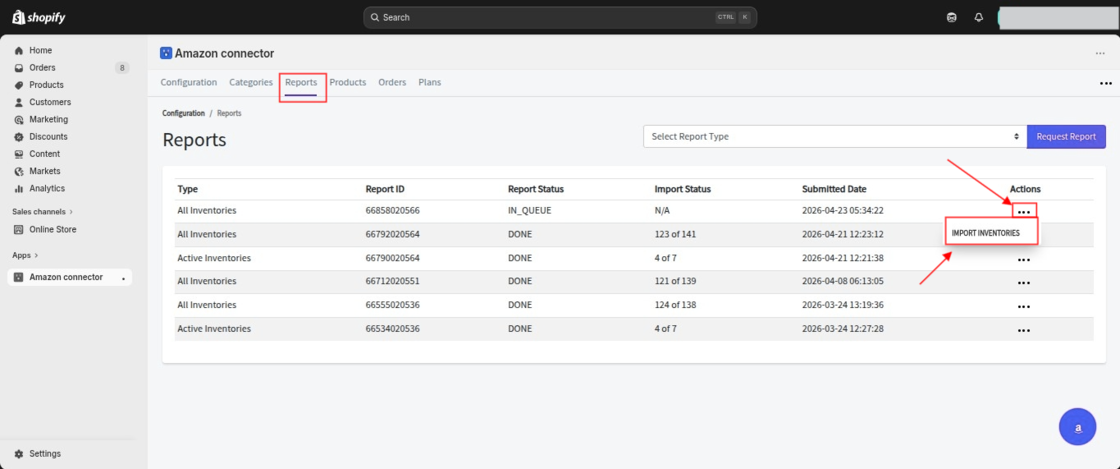Open Orders from the sidebar
The height and width of the screenshot is (469, 1120).
click(x=42, y=68)
